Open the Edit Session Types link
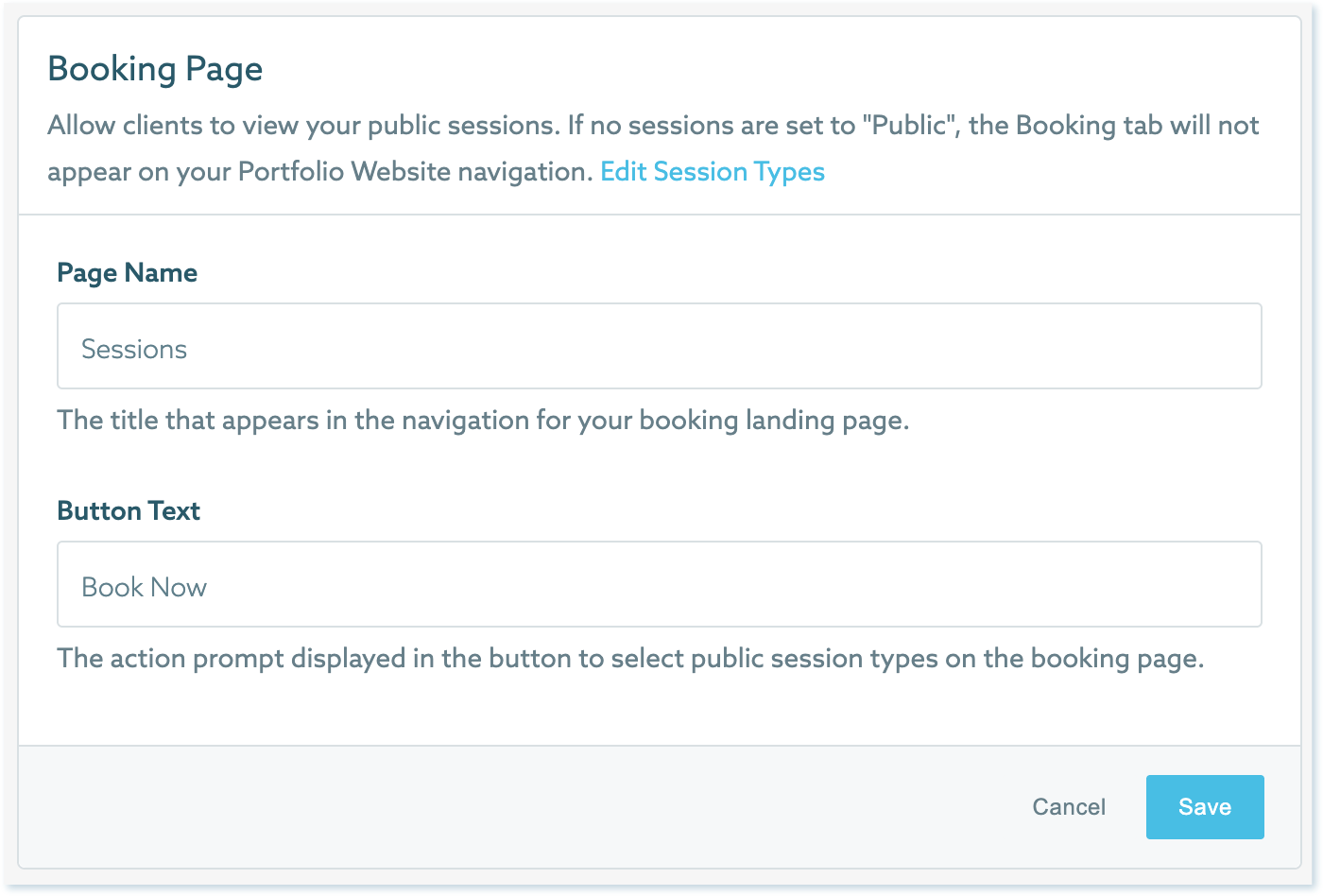1323x896 pixels. tap(713, 172)
